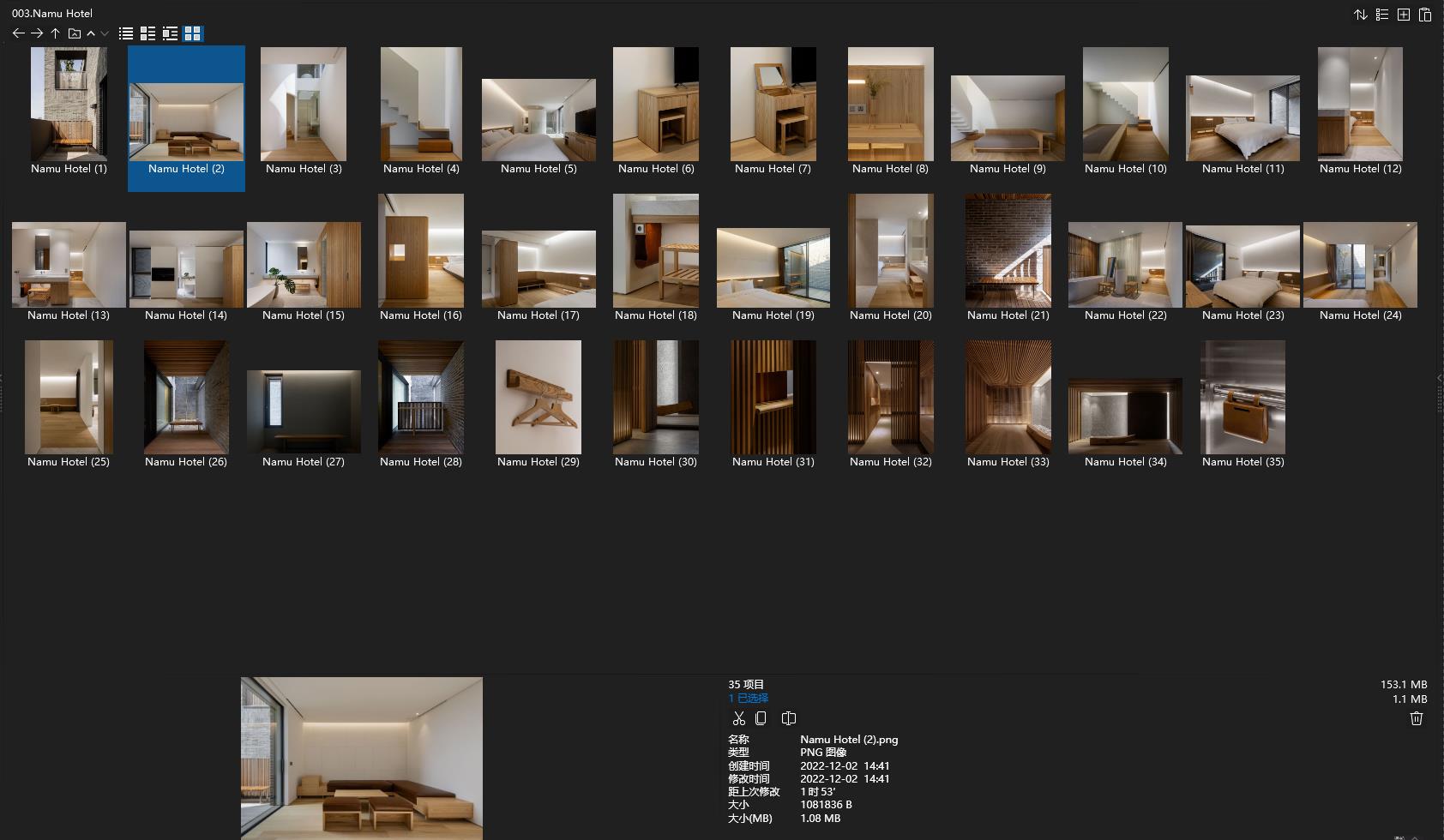This screenshot has height=840, width=1444.
Task: Navigate forward using the forward arrow
Action: point(37,33)
